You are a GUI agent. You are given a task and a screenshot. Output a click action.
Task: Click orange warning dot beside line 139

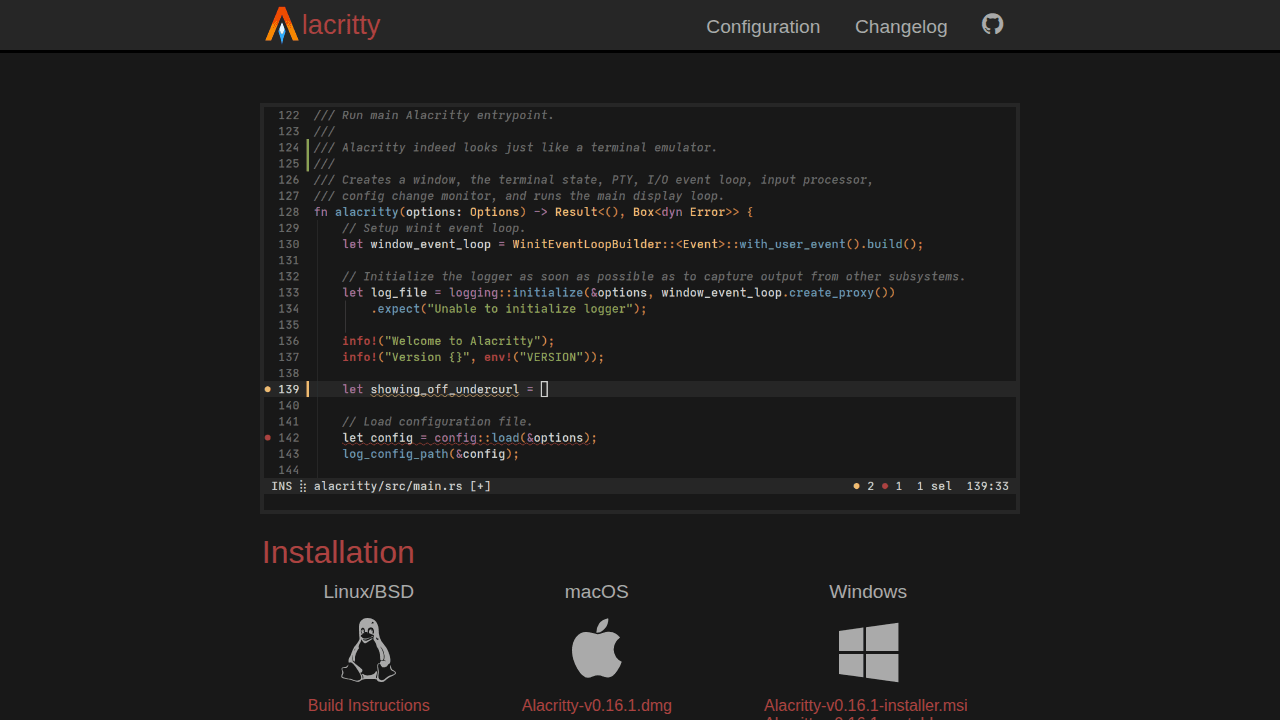point(268,389)
